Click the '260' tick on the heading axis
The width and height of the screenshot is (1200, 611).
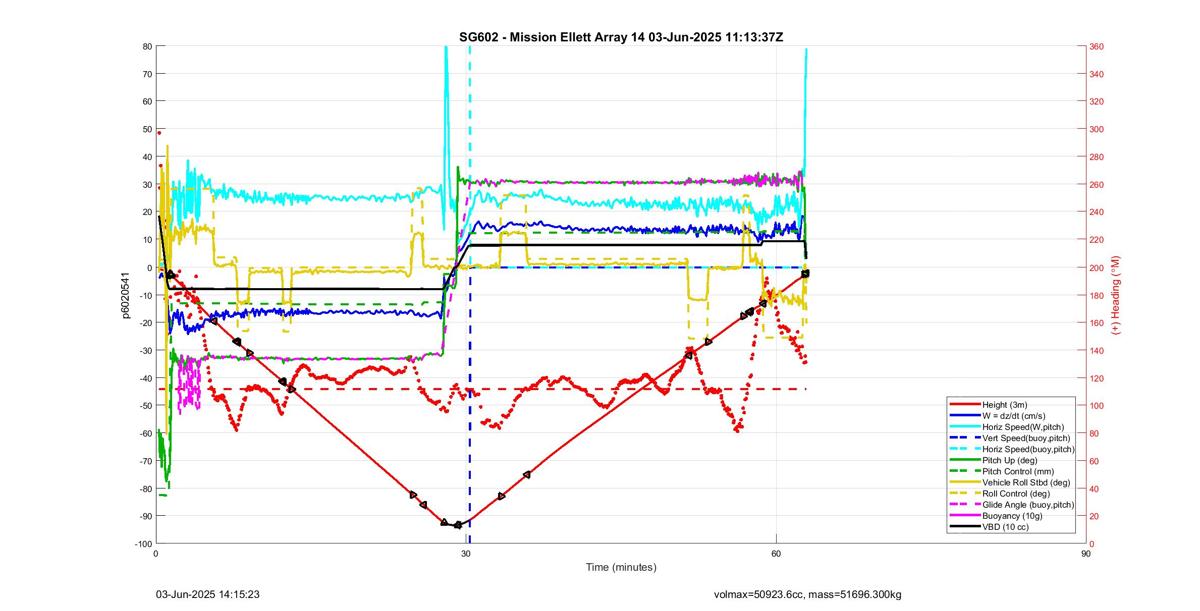1098,184
